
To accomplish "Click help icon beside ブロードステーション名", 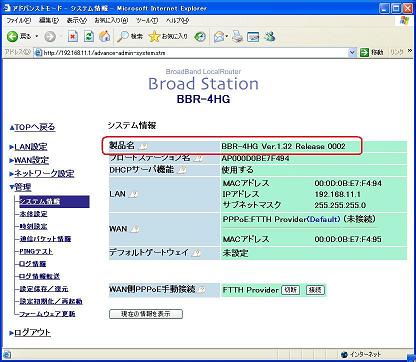I will (198, 158).
